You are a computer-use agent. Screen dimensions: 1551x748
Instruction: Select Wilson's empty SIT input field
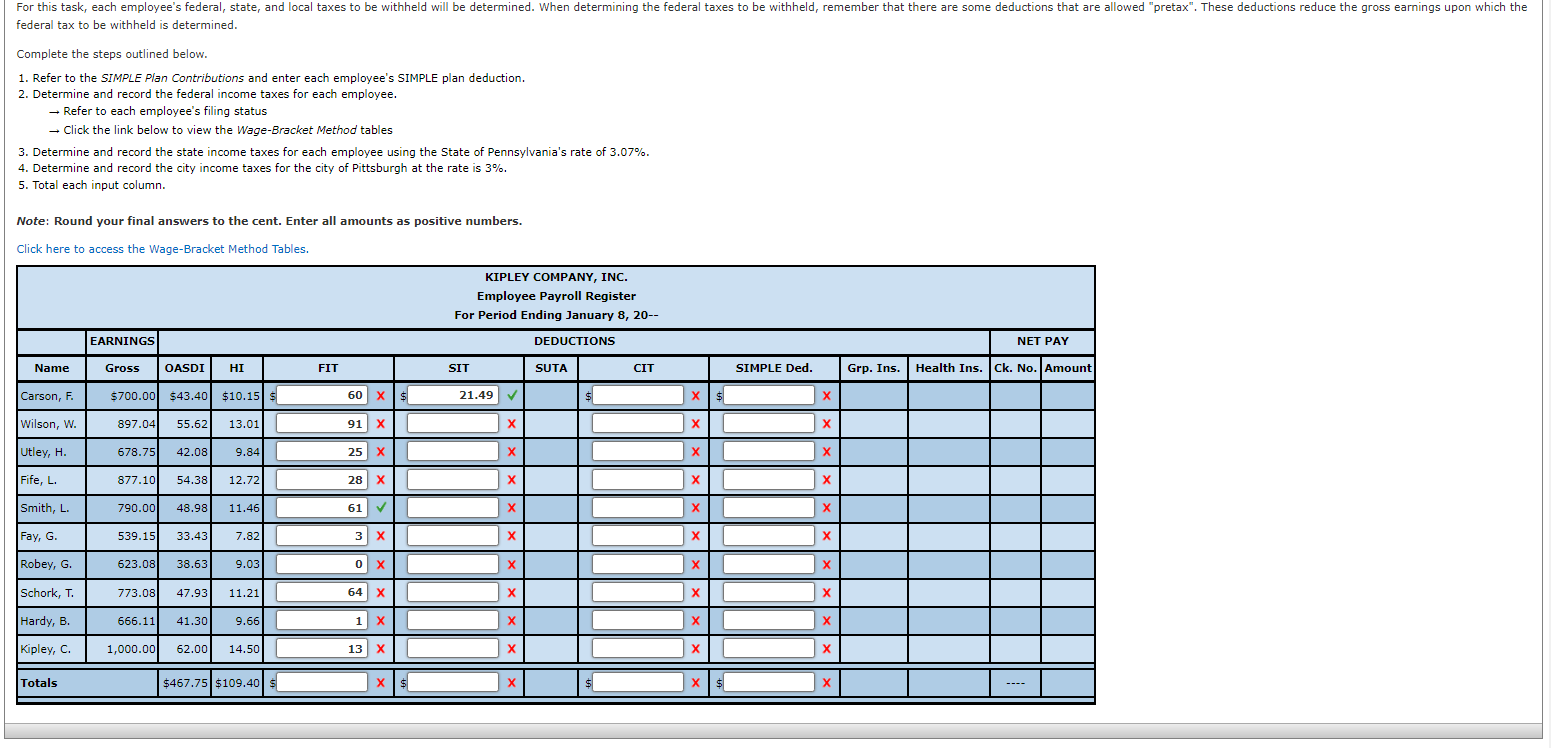point(450,422)
